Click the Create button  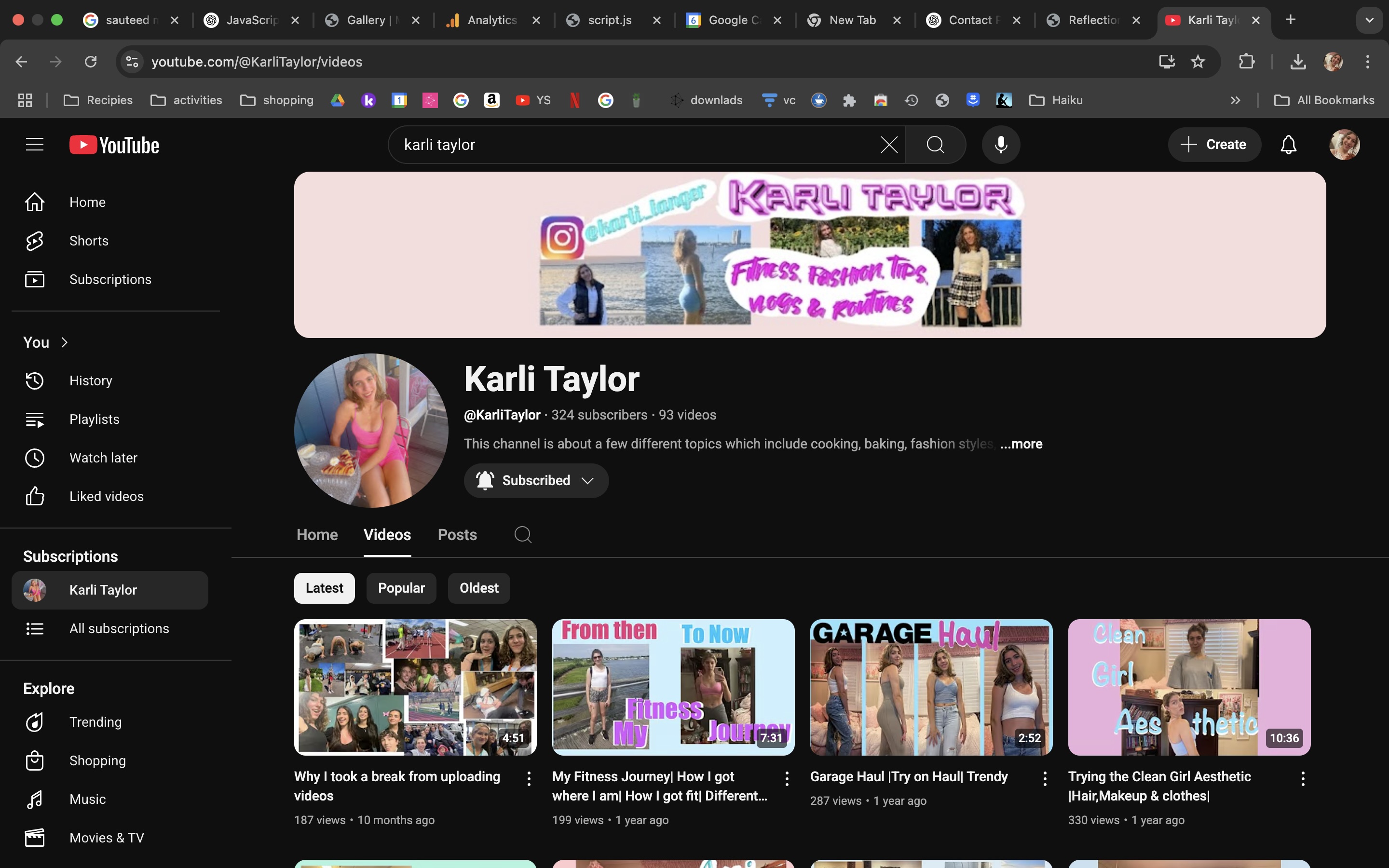pyautogui.click(x=1214, y=145)
